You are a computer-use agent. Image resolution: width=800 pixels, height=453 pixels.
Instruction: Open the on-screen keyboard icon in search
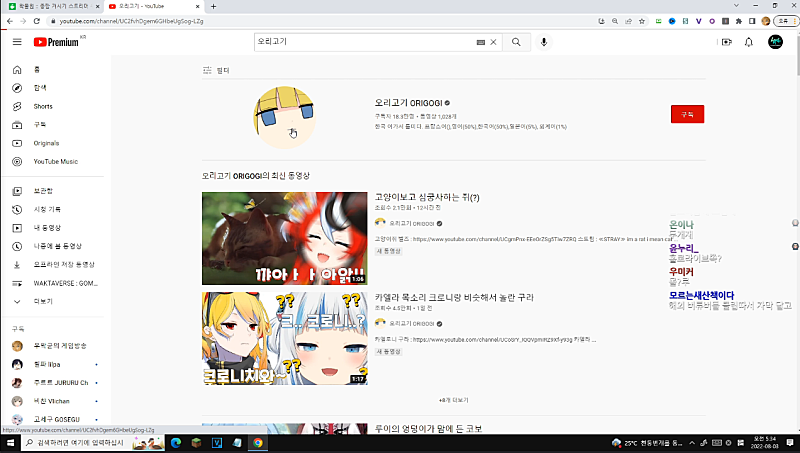481,42
